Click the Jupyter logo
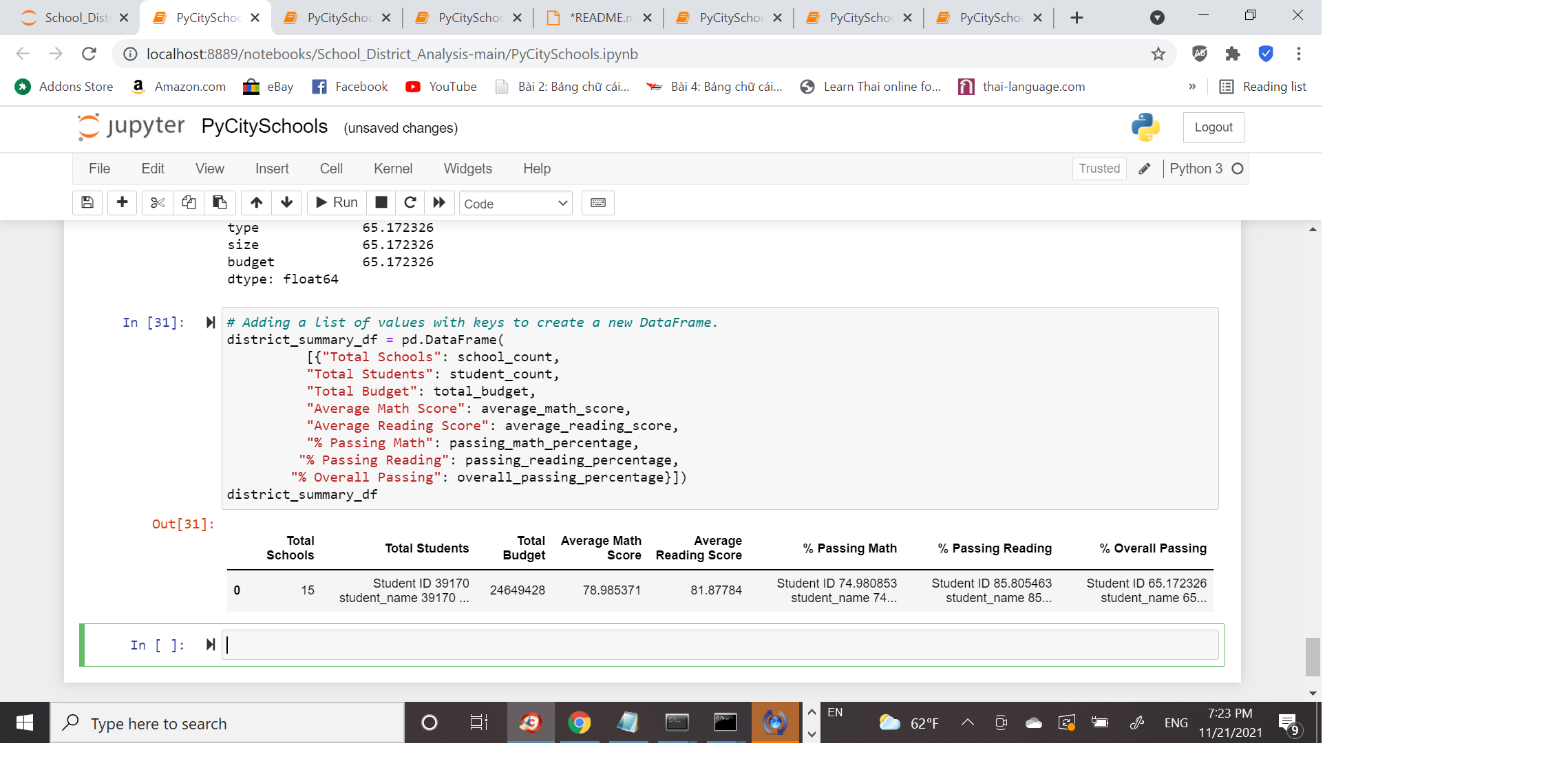Image resolution: width=1568 pixels, height=772 pixels. point(131,127)
